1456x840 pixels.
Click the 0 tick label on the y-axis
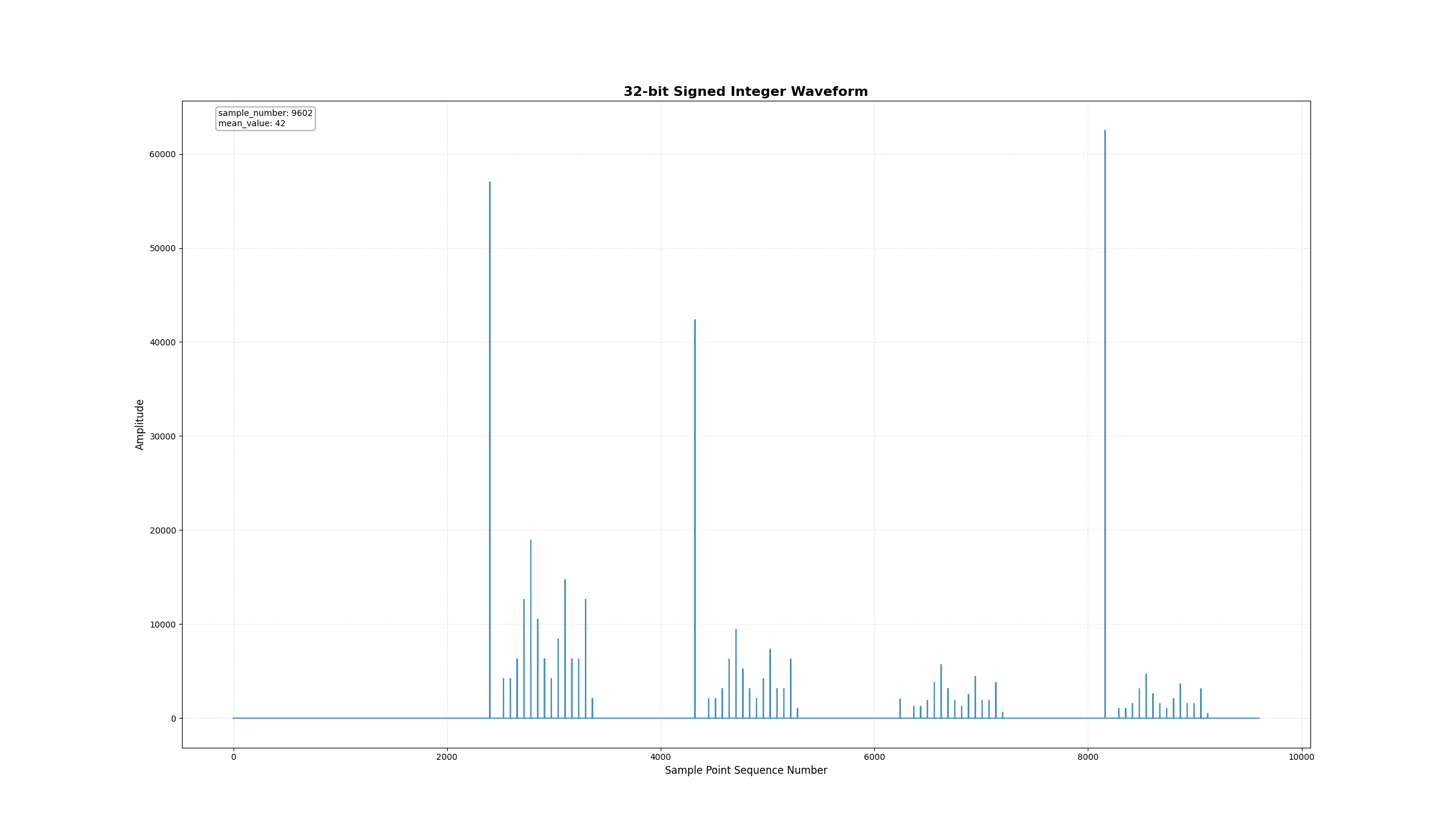coord(174,719)
